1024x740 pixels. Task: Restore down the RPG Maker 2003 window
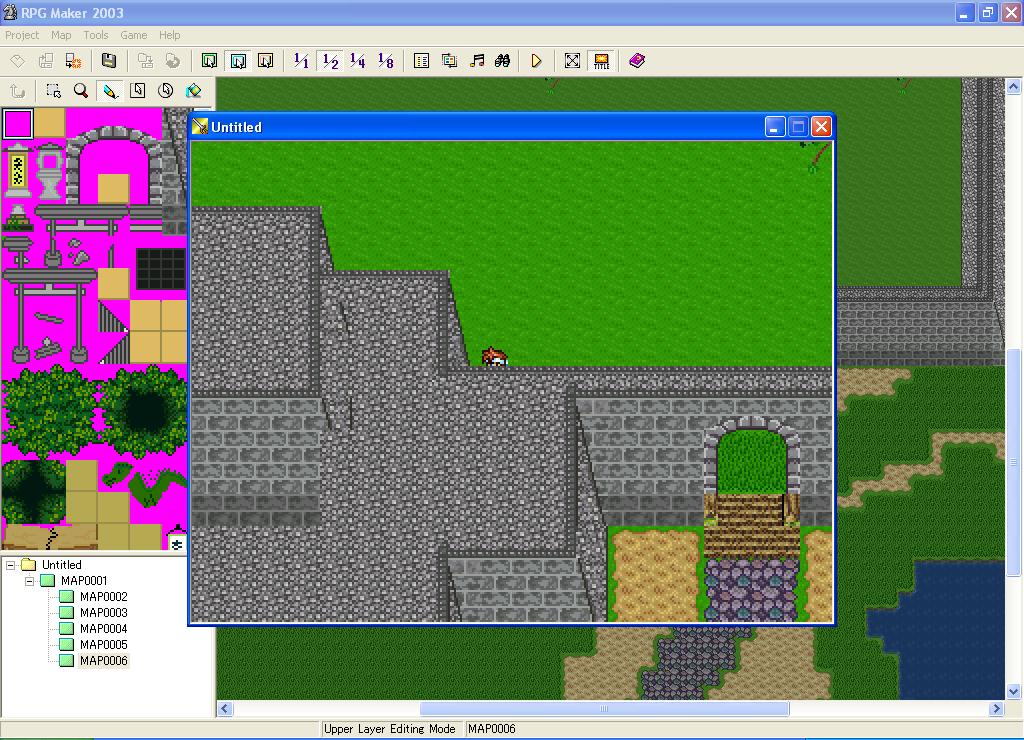point(987,13)
